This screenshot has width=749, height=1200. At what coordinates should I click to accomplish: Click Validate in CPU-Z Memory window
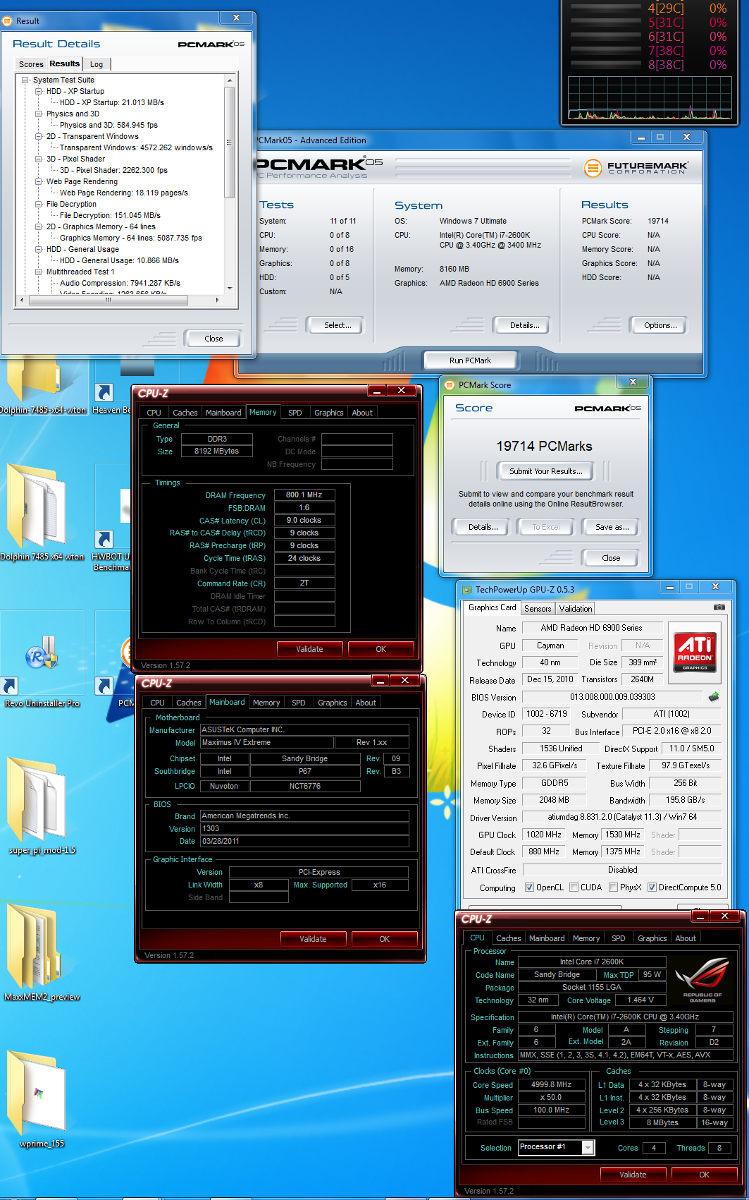click(310, 649)
